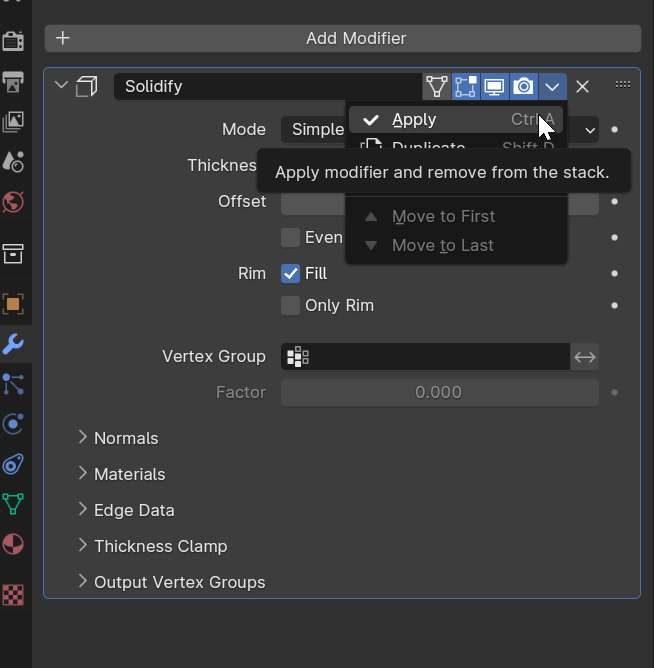Click the Solidify modifier type icon
The width and height of the screenshot is (654, 668).
(86, 86)
